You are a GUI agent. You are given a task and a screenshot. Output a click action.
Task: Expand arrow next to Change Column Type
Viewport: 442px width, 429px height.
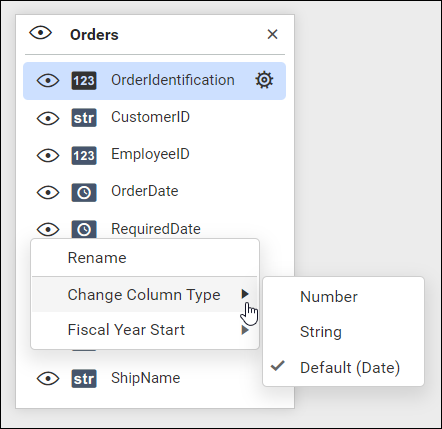(245, 294)
